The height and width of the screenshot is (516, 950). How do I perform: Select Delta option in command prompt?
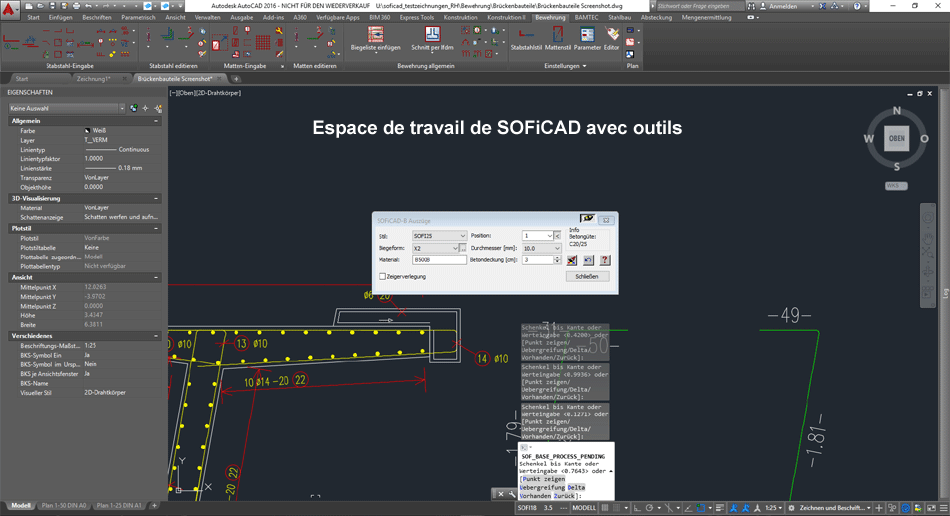(576, 488)
